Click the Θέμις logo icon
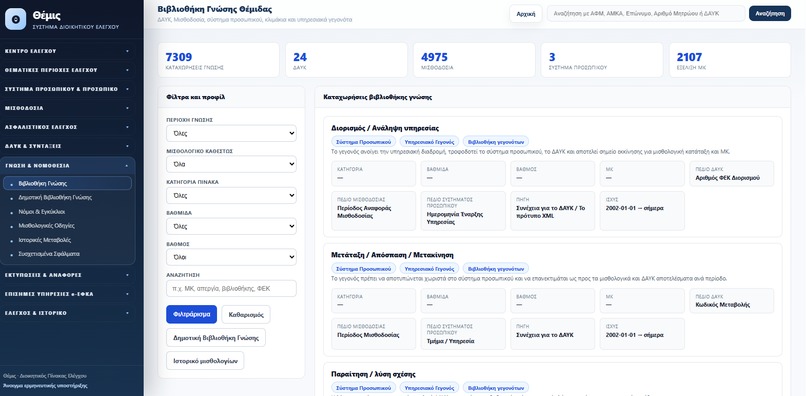806x396 pixels. click(15, 19)
